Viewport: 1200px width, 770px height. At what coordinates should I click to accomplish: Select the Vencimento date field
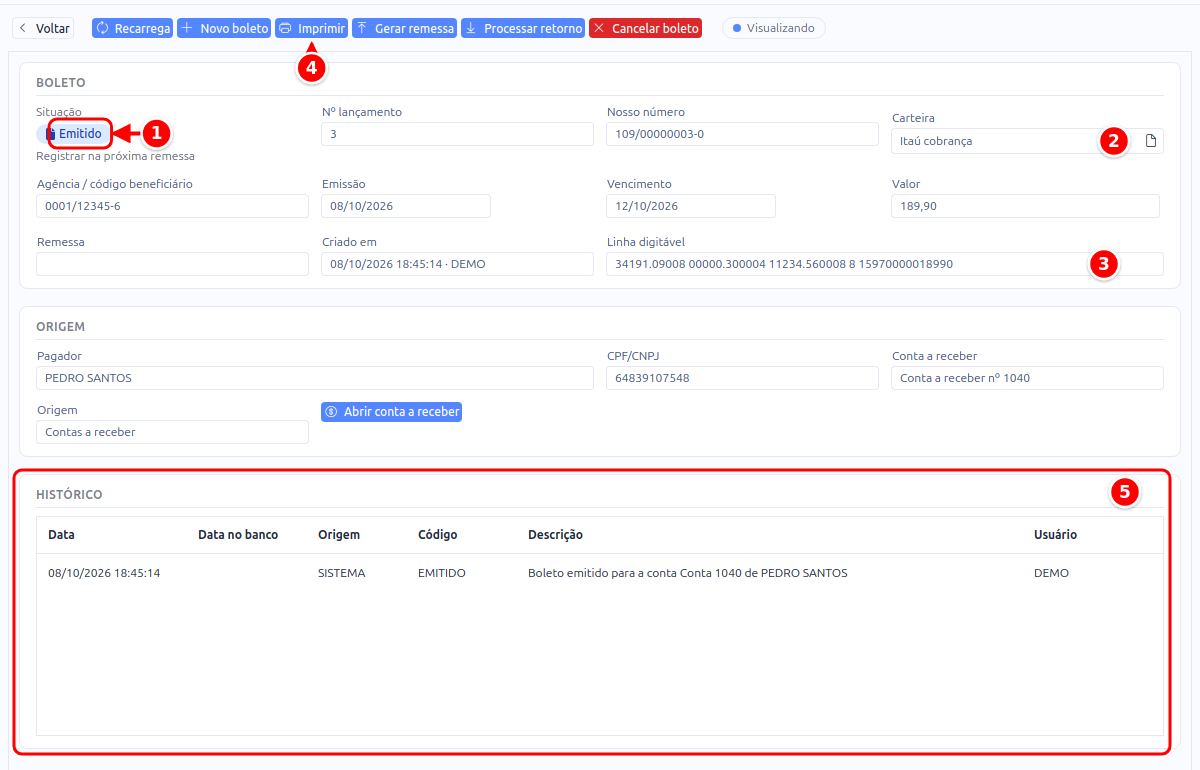(x=691, y=206)
